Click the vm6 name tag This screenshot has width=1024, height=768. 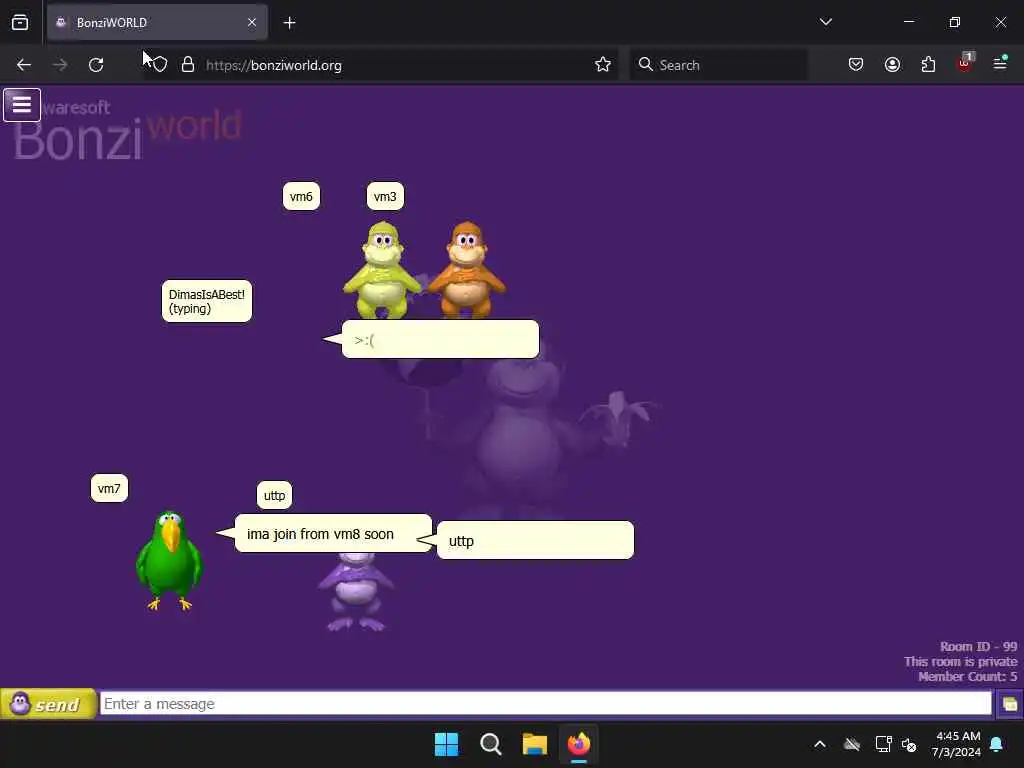[301, 197]
